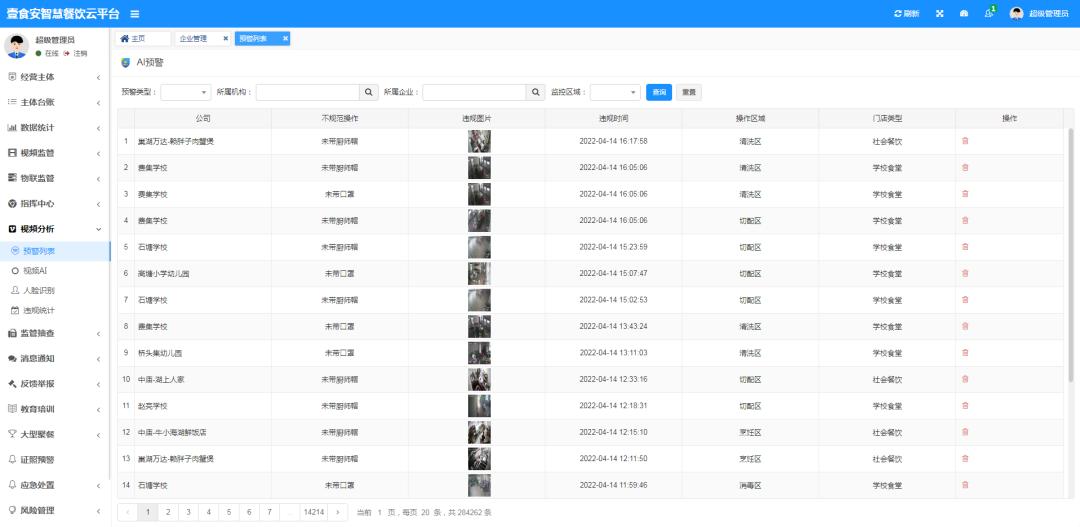Select 人脸识别 in the sidebar submenu

pos(55,291)
